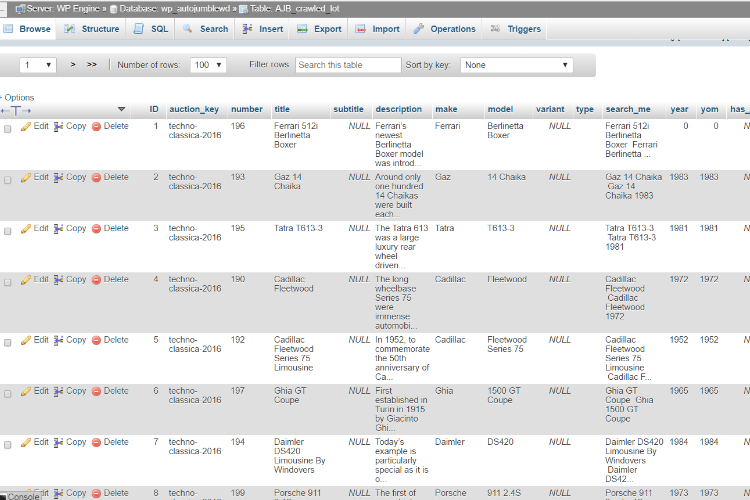This screenshot has height=500, width=750.
Task: Click the pencil Edit icon for row 7
Action: point(26,443)
